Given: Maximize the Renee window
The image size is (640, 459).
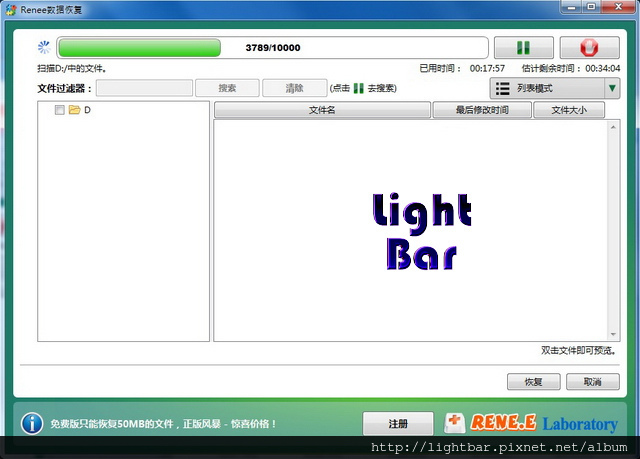Looking at the screenshot, I should pyautogui.click(x=591, y=7).
